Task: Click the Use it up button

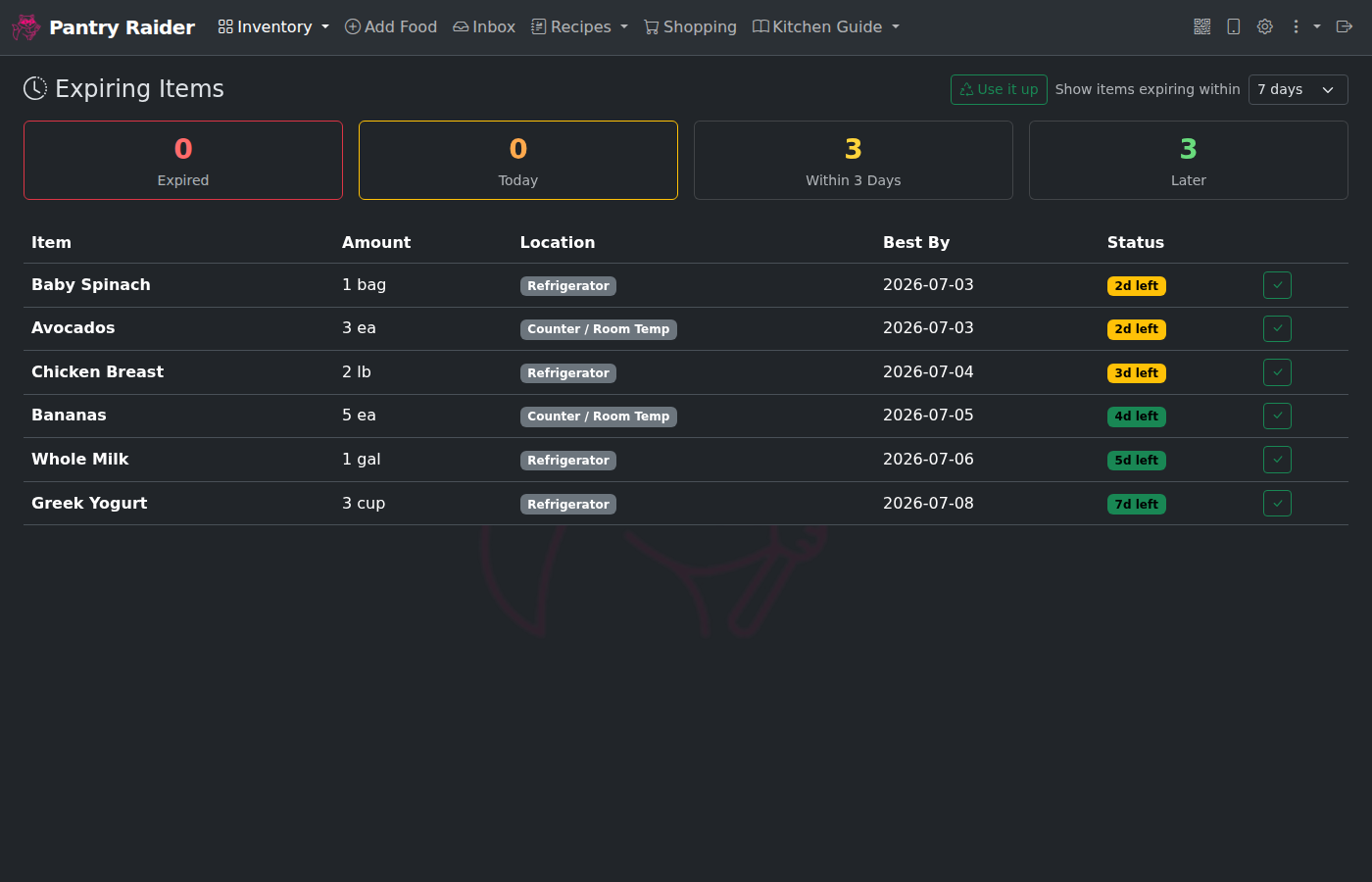Action: [999, 89]
